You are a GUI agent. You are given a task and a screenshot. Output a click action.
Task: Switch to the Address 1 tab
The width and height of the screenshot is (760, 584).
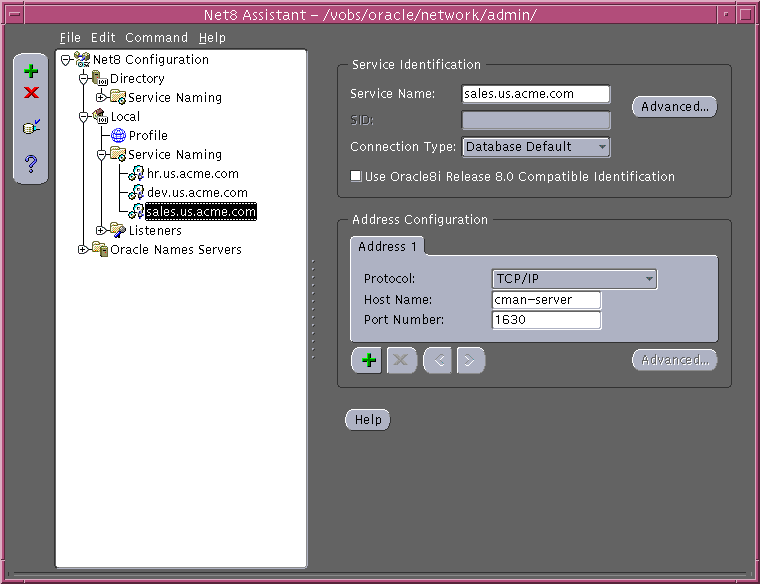click(x=388, y=246)
